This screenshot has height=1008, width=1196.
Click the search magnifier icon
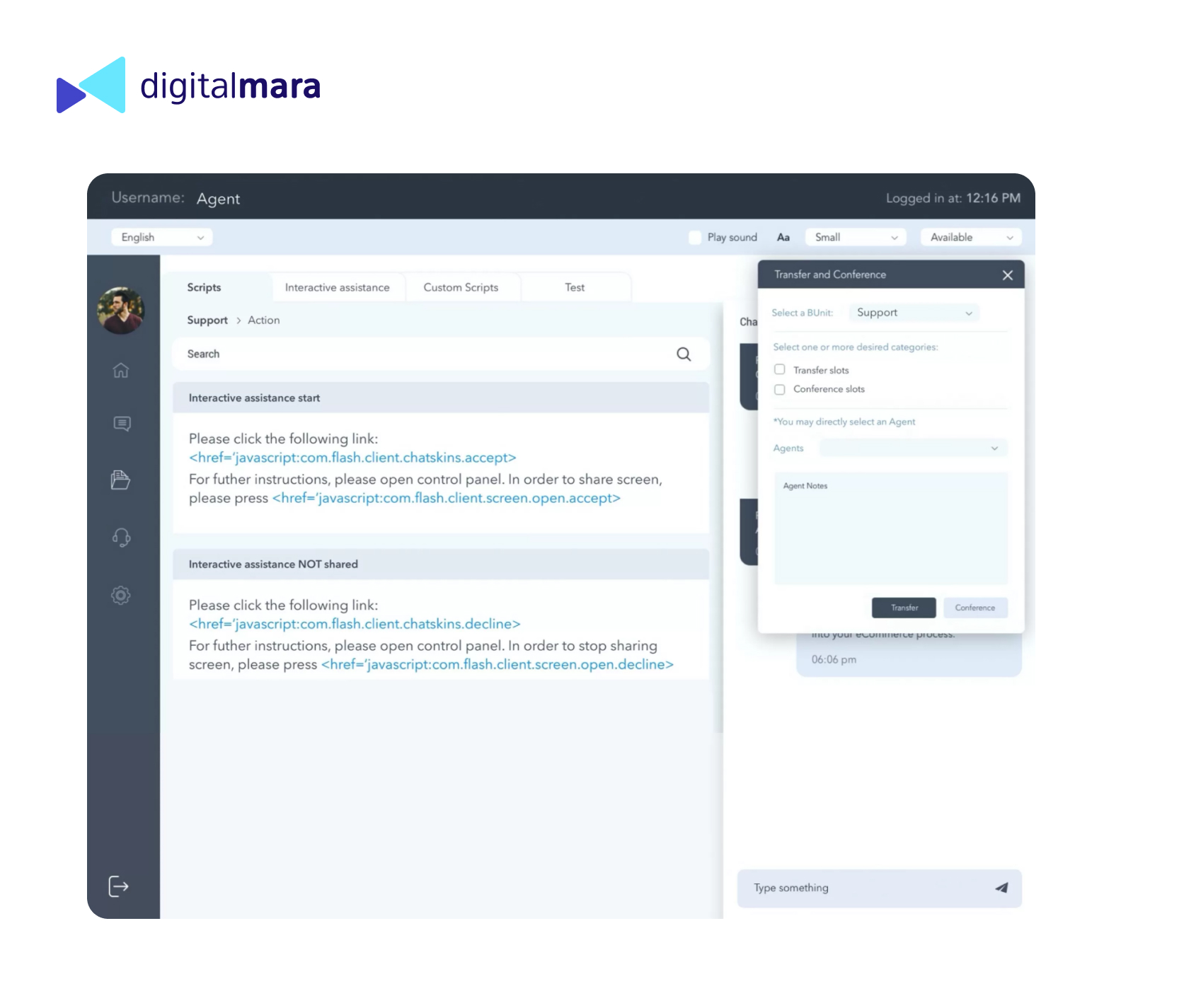(684, 354)
